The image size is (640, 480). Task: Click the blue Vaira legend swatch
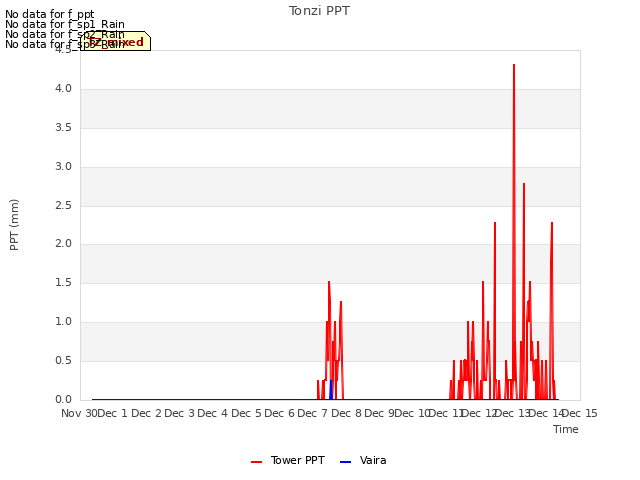pos(345,462)
